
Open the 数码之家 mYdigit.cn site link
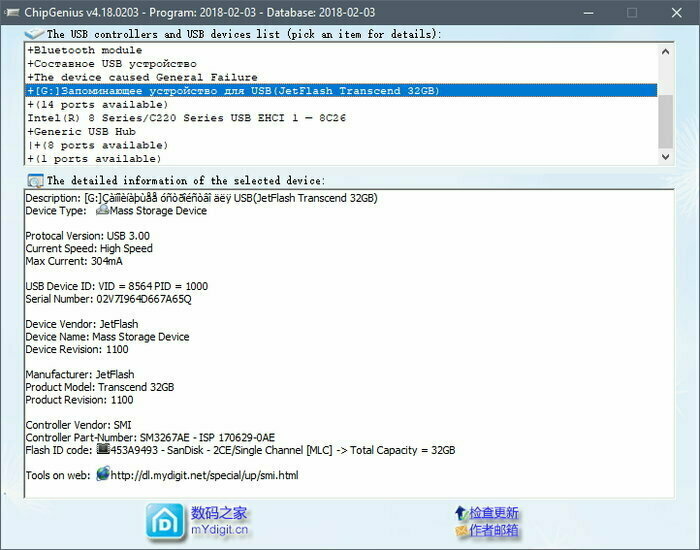[219, 521]
